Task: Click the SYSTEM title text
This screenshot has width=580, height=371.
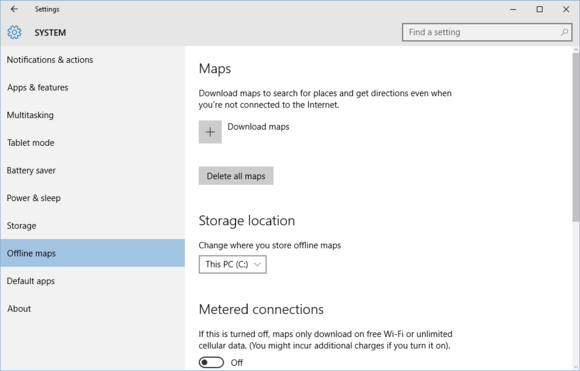Action: (50, 33)
